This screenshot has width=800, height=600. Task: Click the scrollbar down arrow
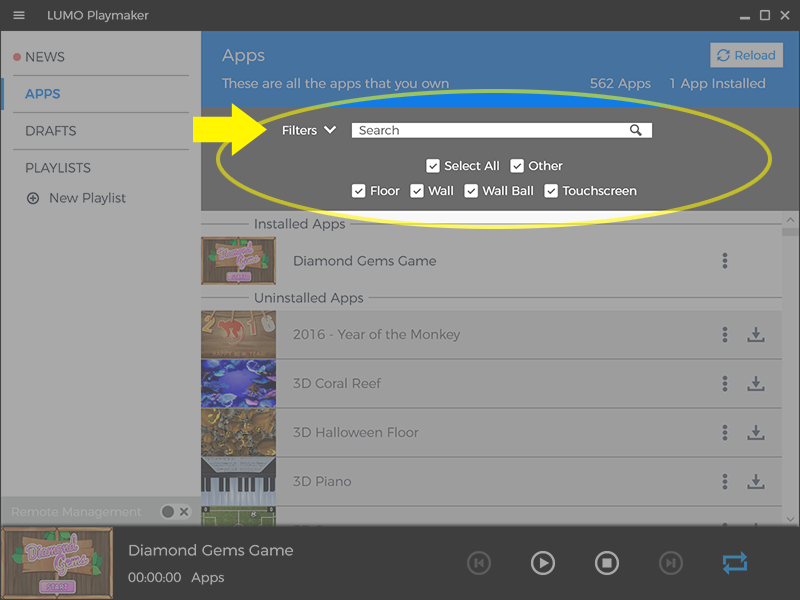pyautogui.click(x=790, y=519)
